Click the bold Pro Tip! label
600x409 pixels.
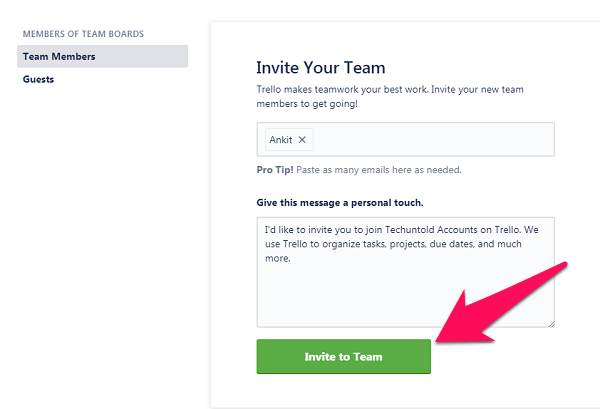pyautogui.click(x=275, y=170)
